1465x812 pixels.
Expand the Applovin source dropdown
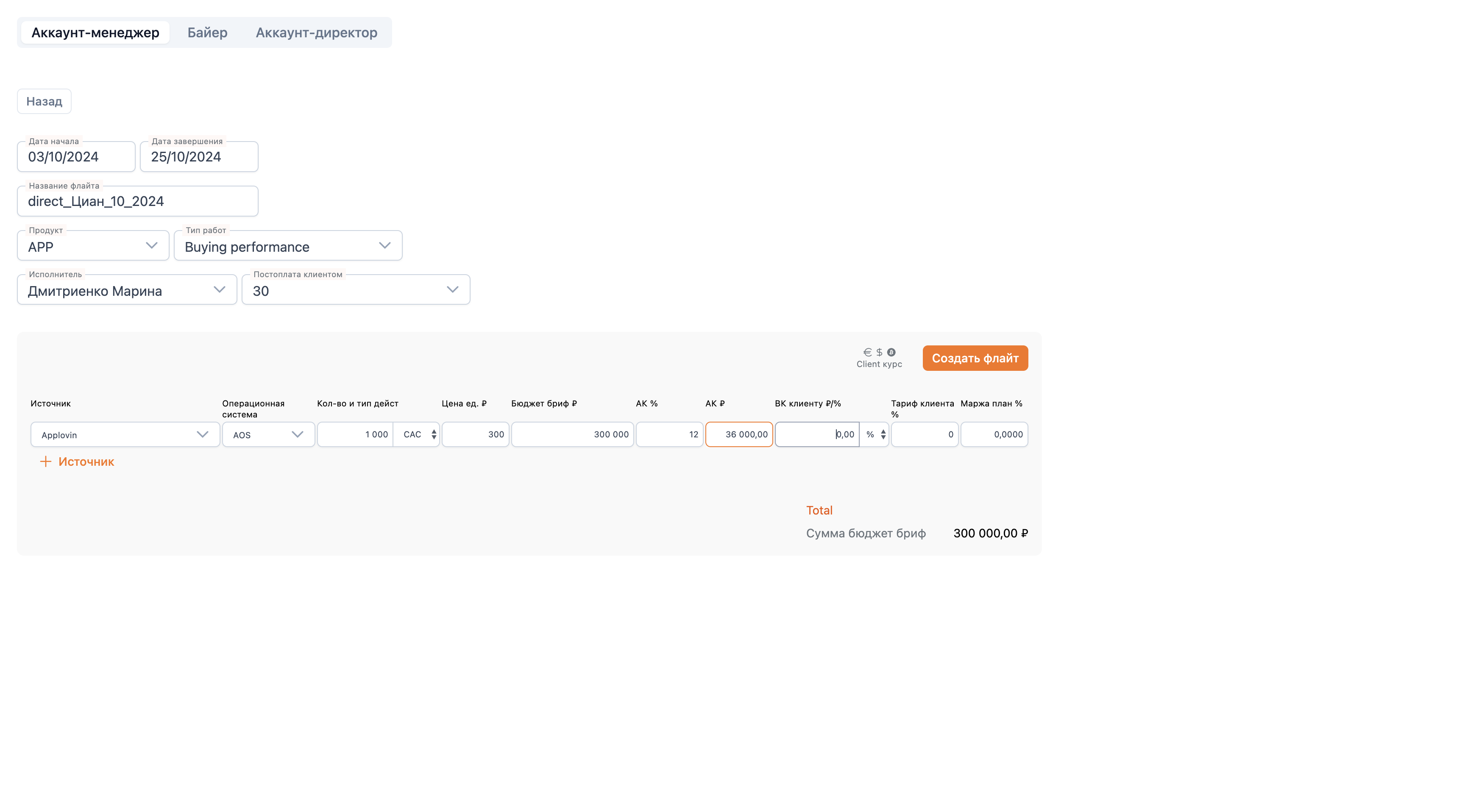(x=125, y=434)
